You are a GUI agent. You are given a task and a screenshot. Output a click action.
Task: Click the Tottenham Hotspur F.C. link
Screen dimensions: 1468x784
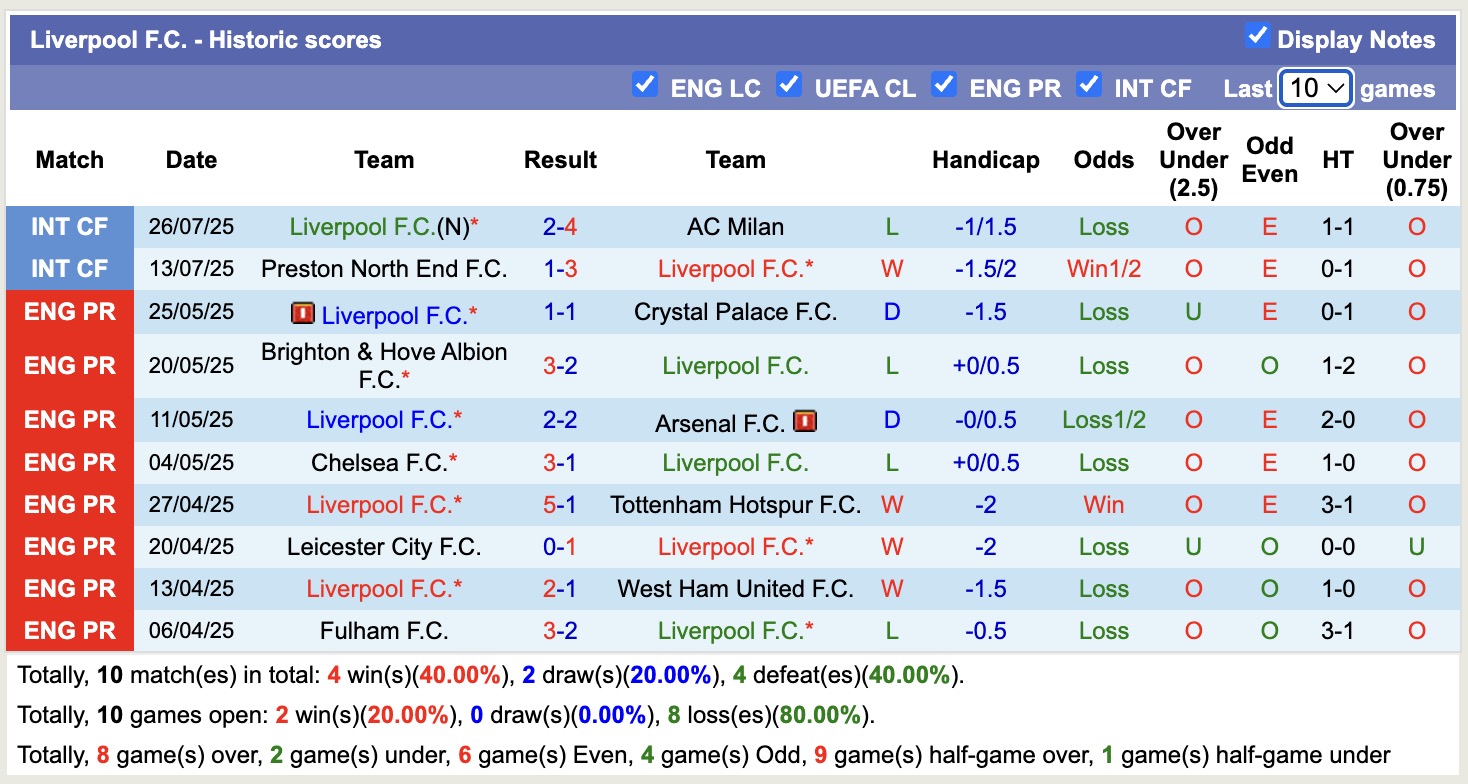click(x=735, y=505)
